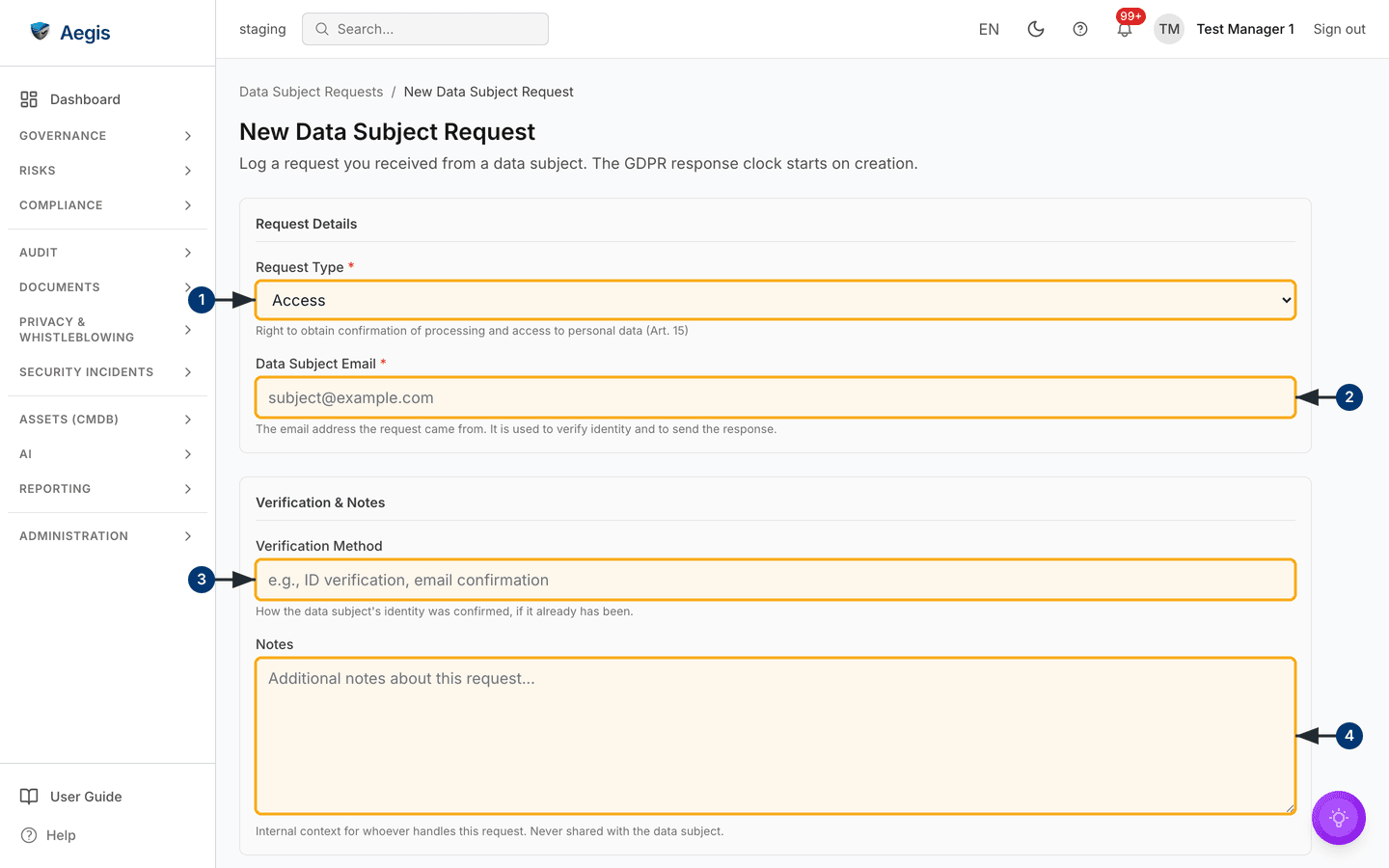Click the staging environment label

click(262, 29)
